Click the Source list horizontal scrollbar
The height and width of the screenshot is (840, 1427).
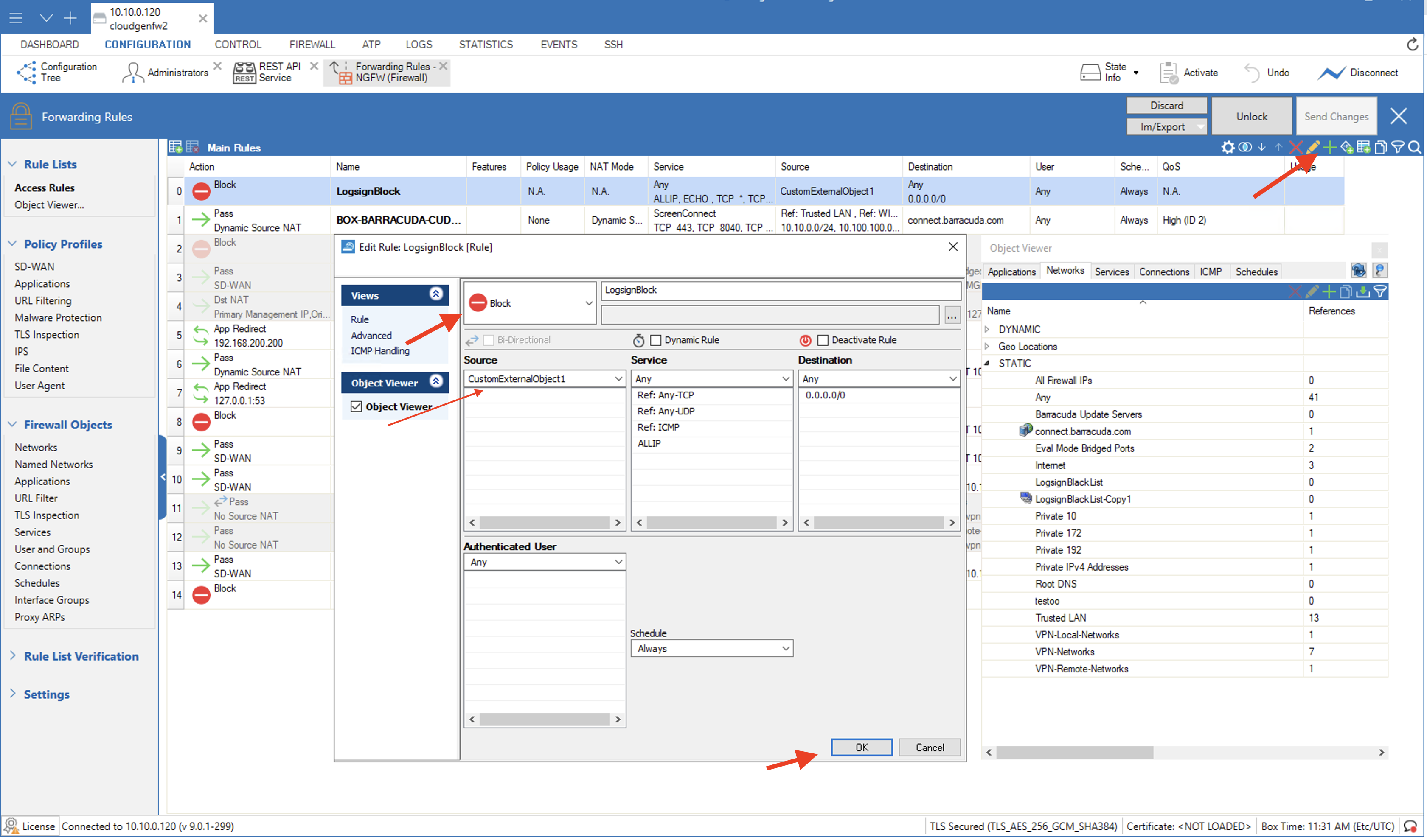click(x=545, y=523)
